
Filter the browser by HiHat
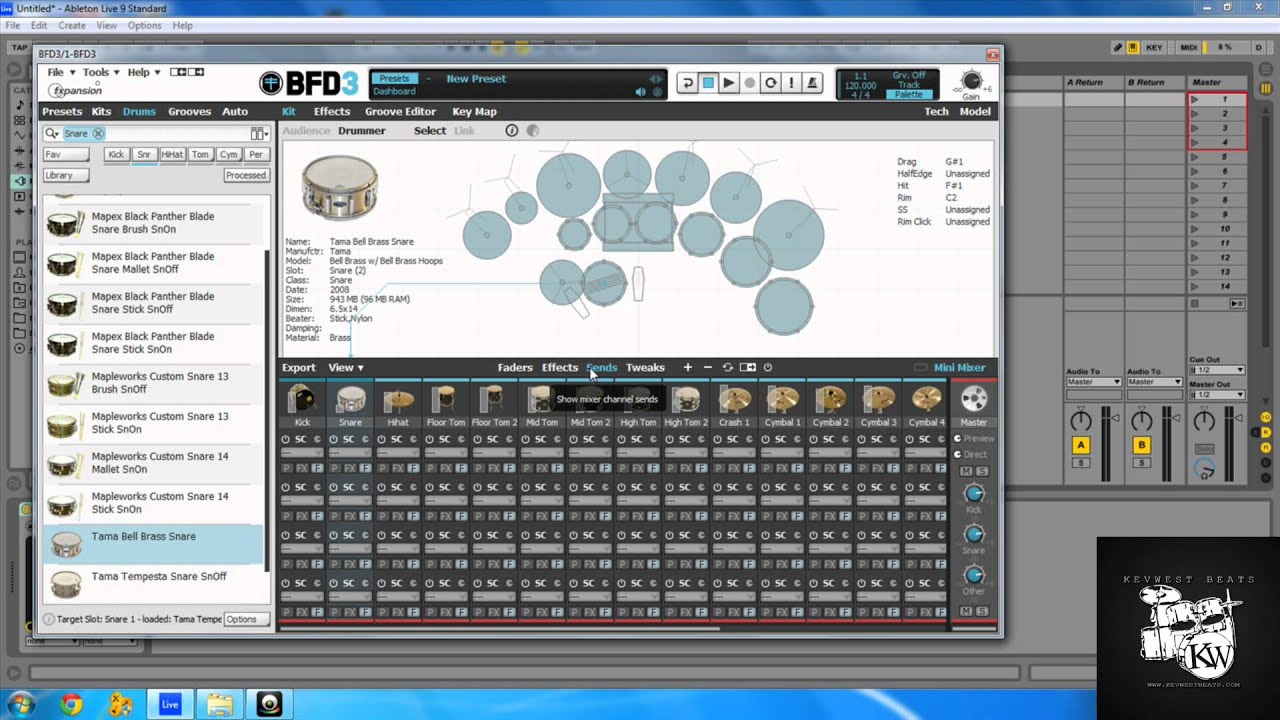pos(172,155)
